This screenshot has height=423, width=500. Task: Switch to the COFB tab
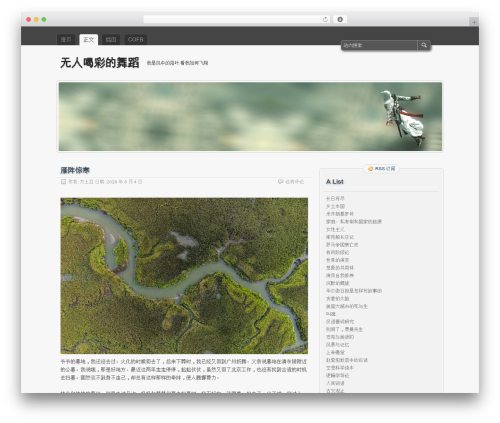(136, 39)
